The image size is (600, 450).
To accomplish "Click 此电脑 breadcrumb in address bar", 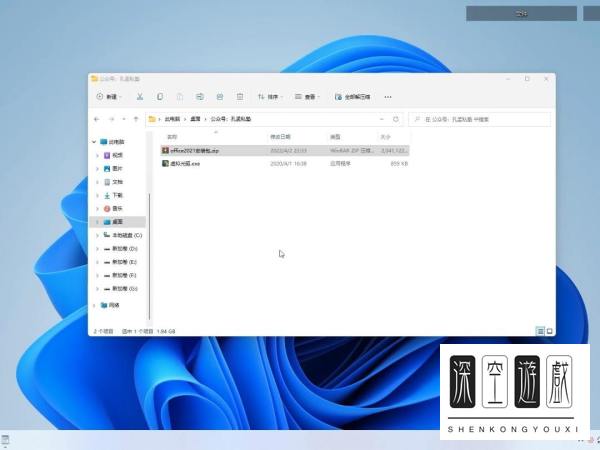I will 172,119.
